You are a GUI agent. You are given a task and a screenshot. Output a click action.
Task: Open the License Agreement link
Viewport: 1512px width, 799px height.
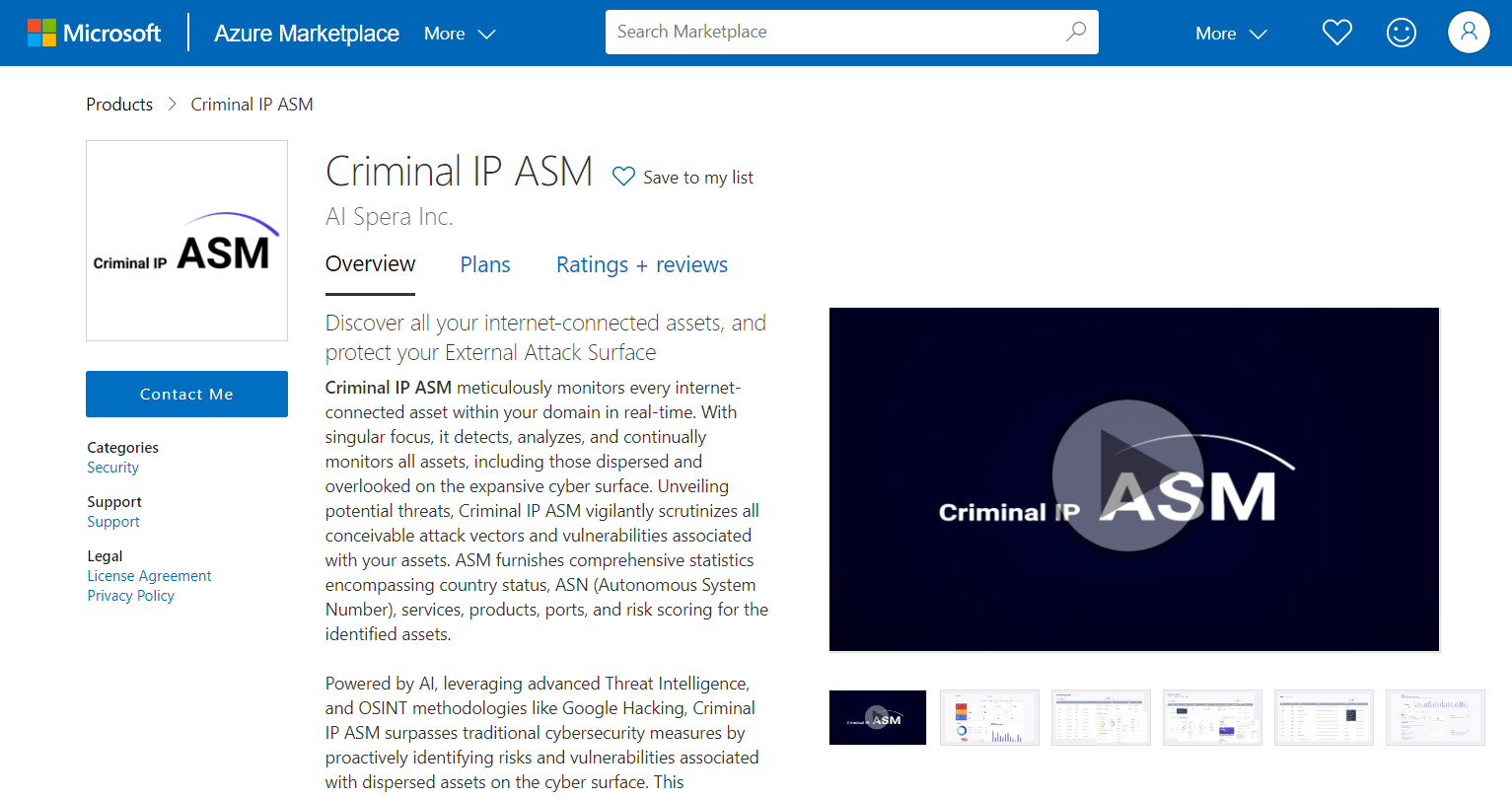click(149, 576)
